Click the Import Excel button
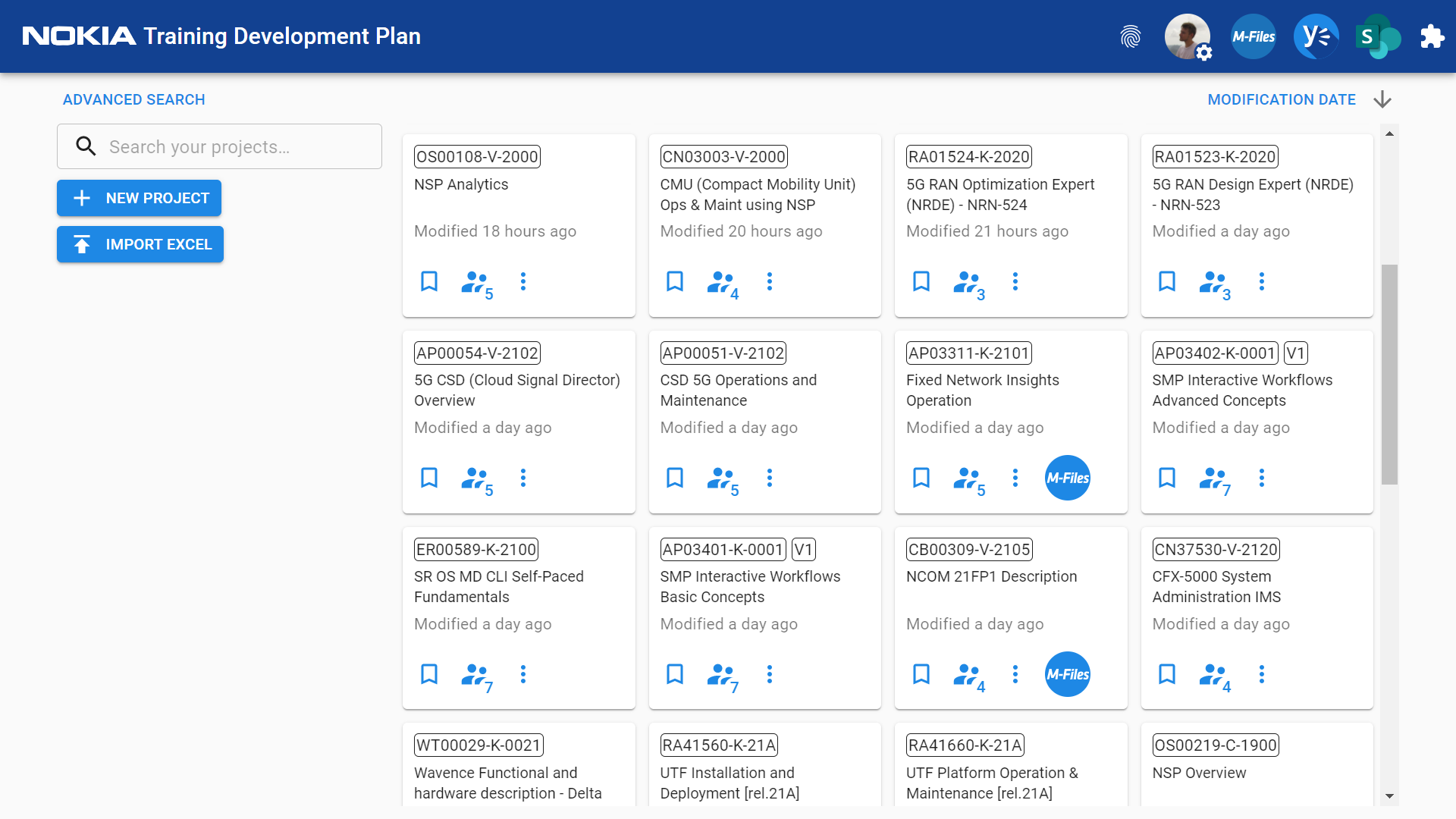 coord(140,244)
